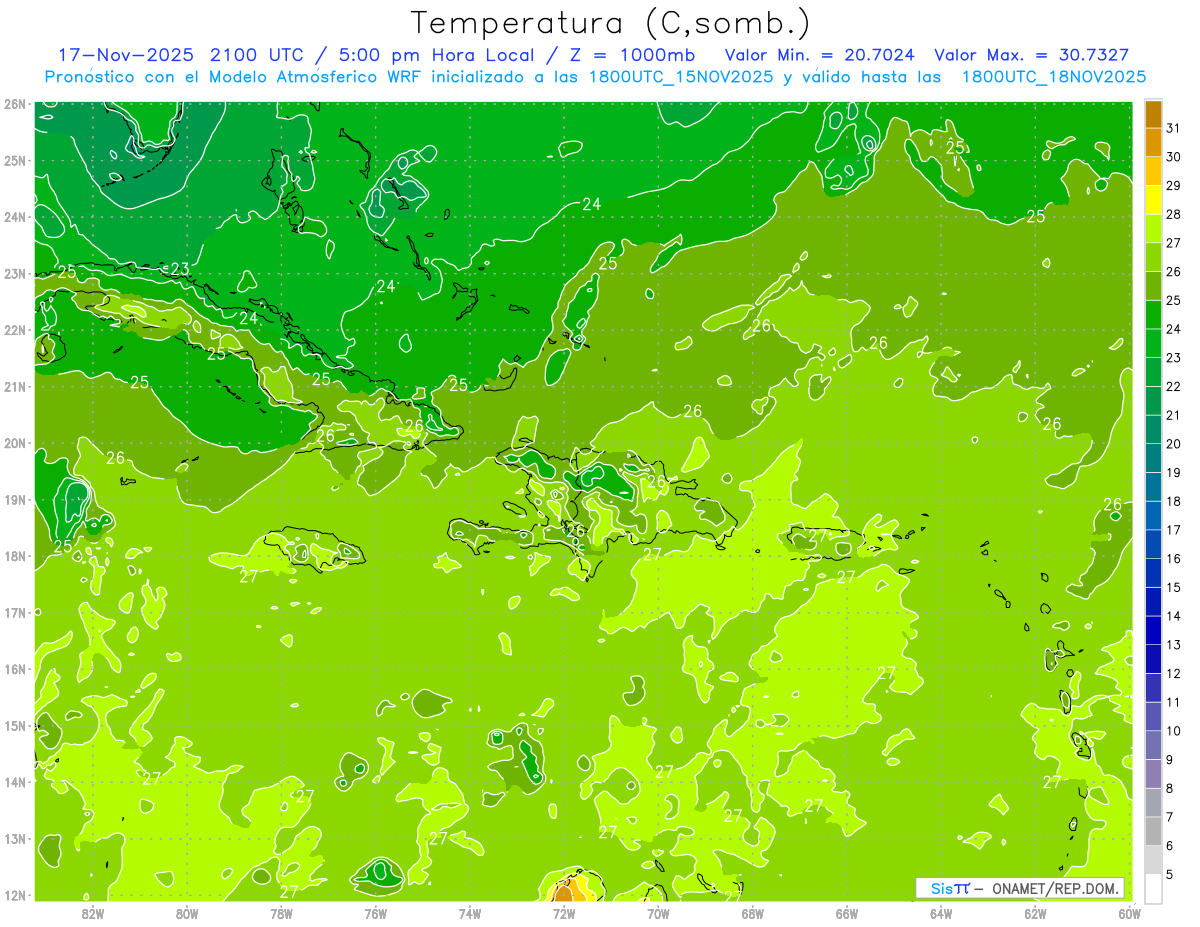Click the 15N latitude axis label
The width and height of the screenshot is (1200, 927).
point(14,725)
